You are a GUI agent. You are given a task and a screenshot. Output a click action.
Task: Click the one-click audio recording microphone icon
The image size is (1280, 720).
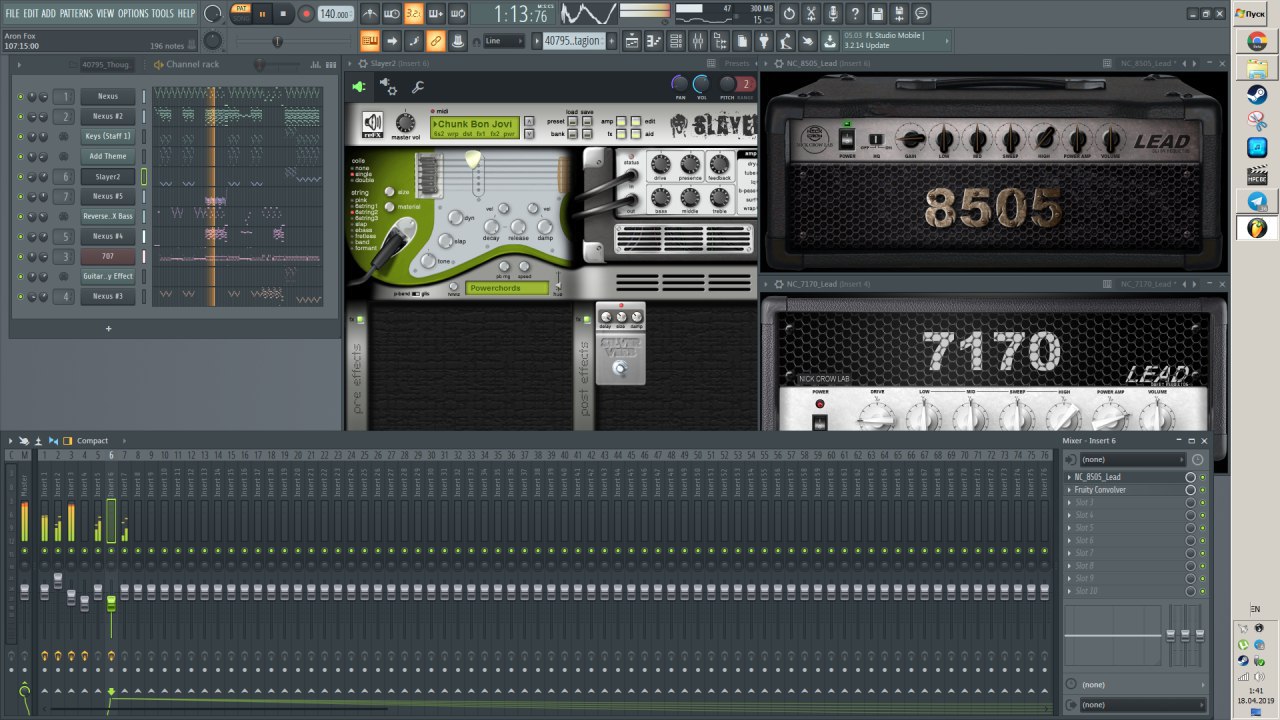coord(834,14)
